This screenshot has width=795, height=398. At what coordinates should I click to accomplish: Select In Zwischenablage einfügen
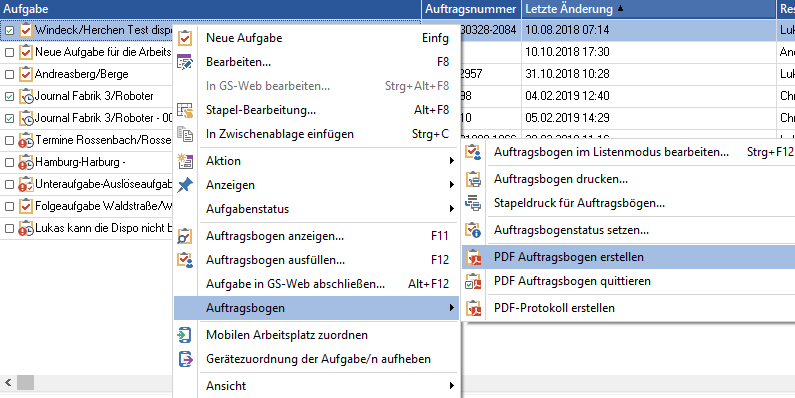click(x=316, y=134)
